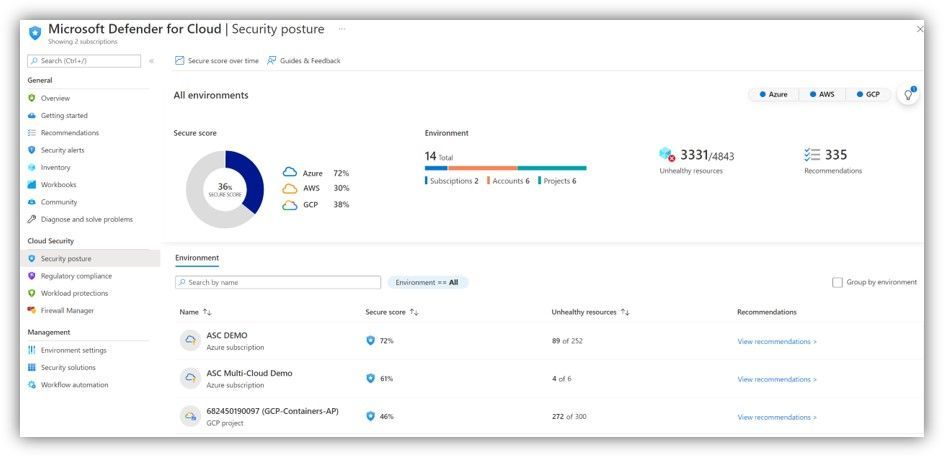Click the Regulatory compliance shield icon
This screenshot has height=457, width=944.
click(32, 276)
